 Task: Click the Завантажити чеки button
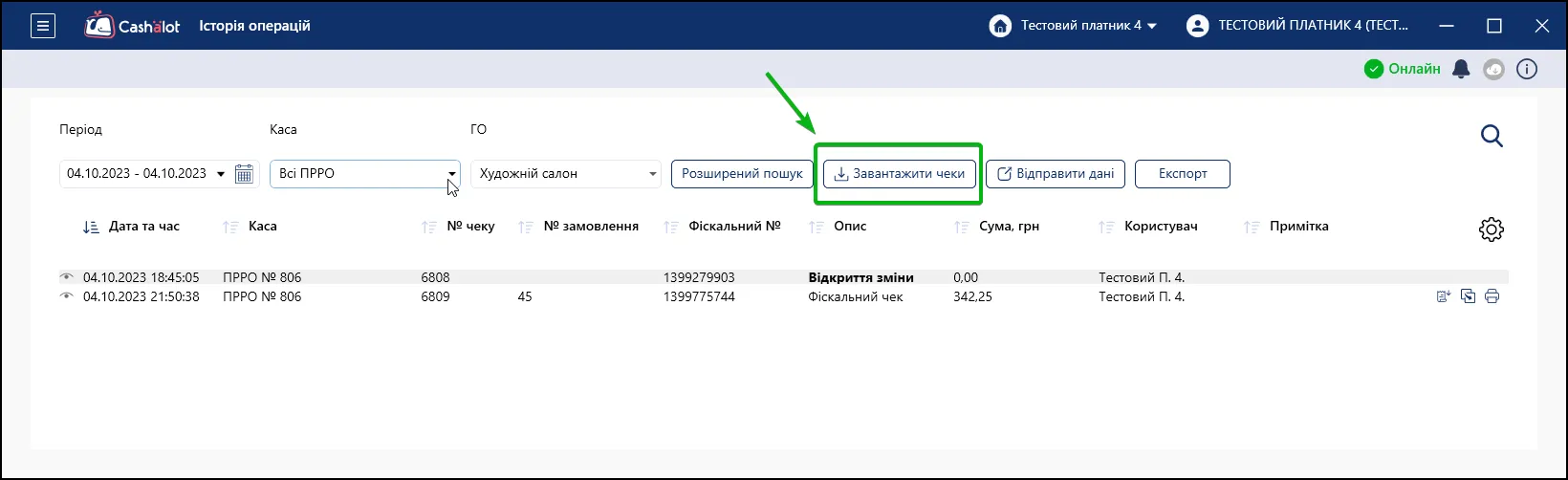click(x=899, y=174)
